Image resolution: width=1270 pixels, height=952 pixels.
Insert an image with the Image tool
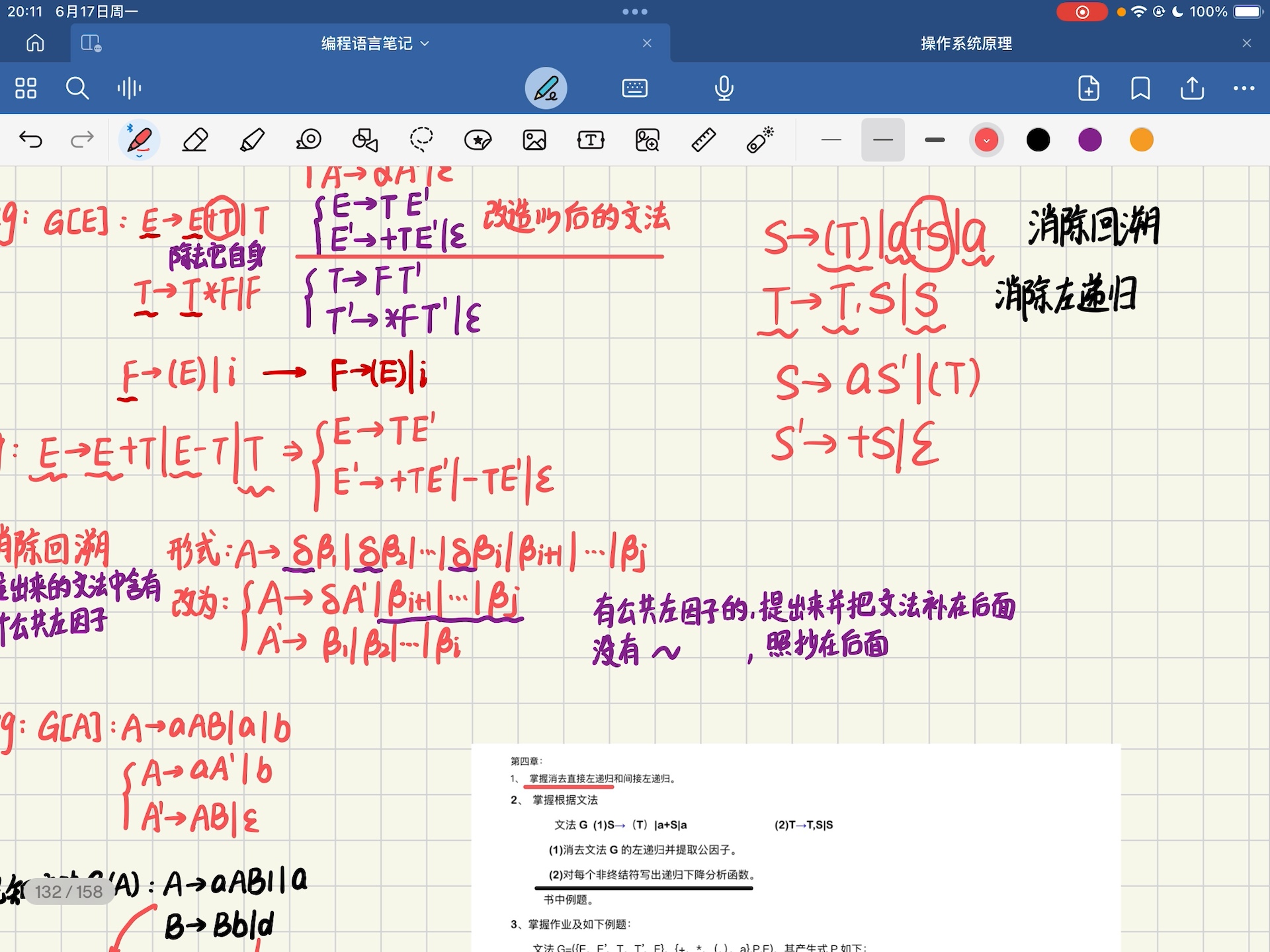point(534,139)
